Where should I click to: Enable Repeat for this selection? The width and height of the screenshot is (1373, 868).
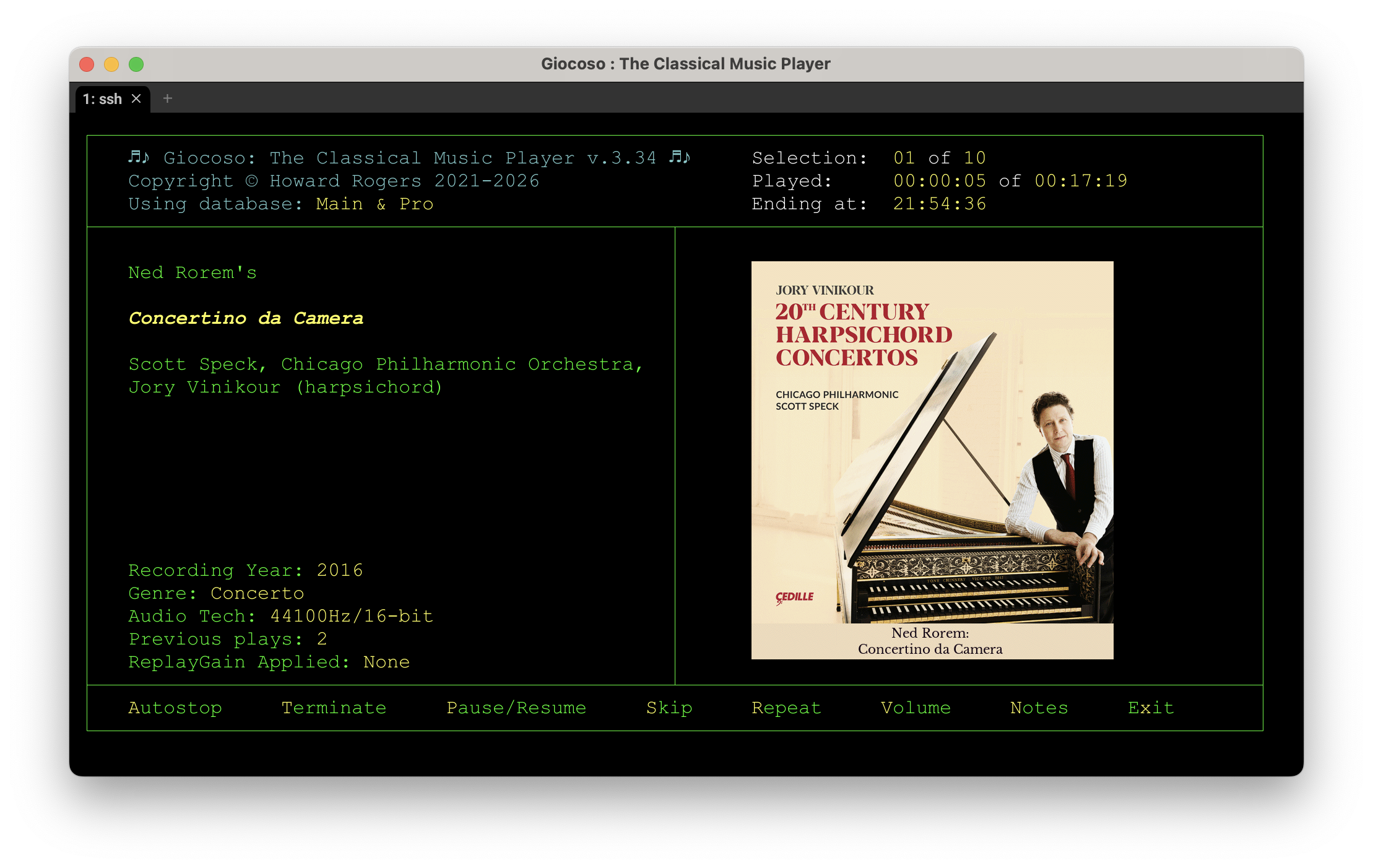pos(786,708)
